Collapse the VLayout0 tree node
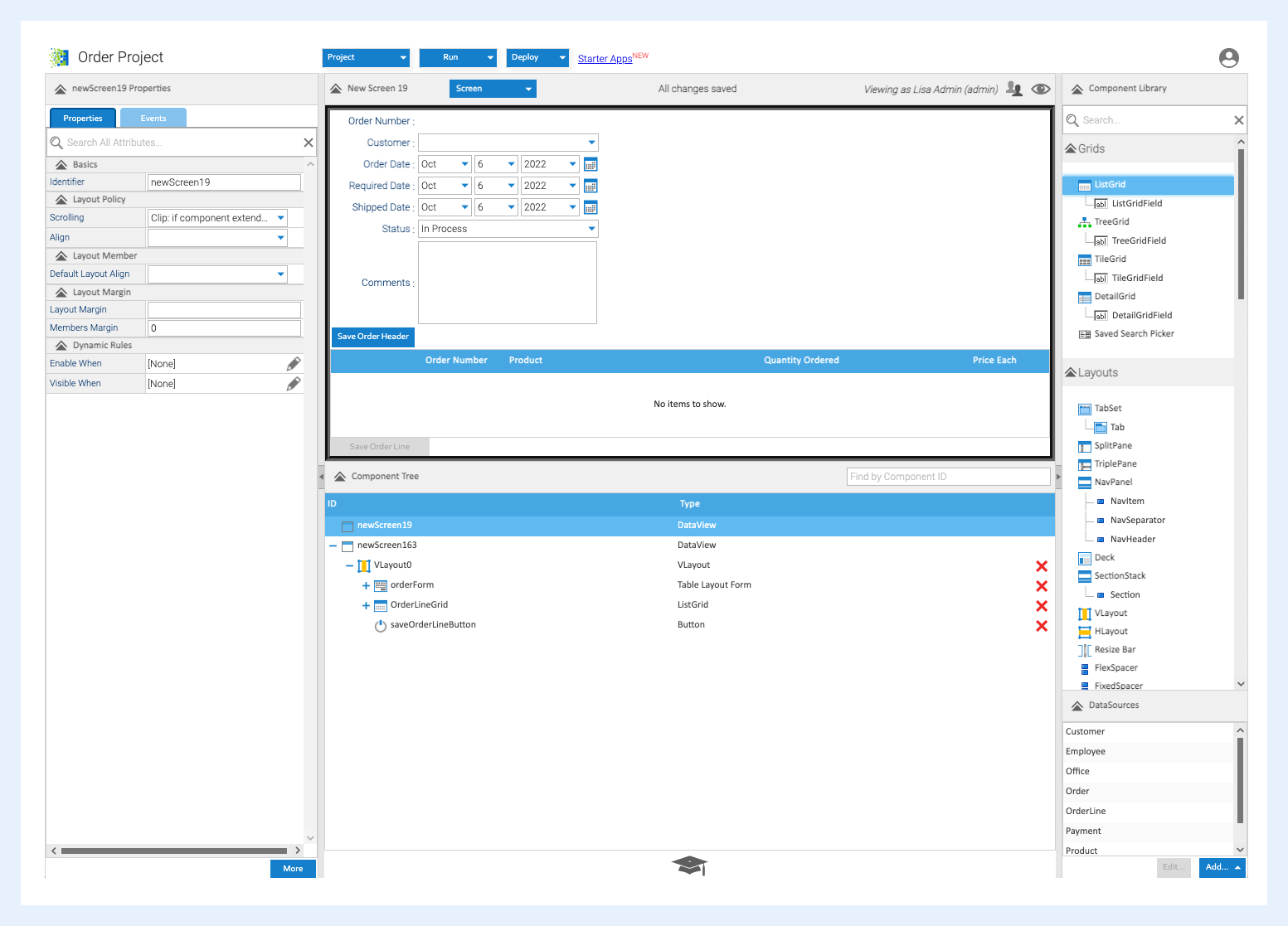Viewport: 1288px width, 926px height. [x=349, y=565]
